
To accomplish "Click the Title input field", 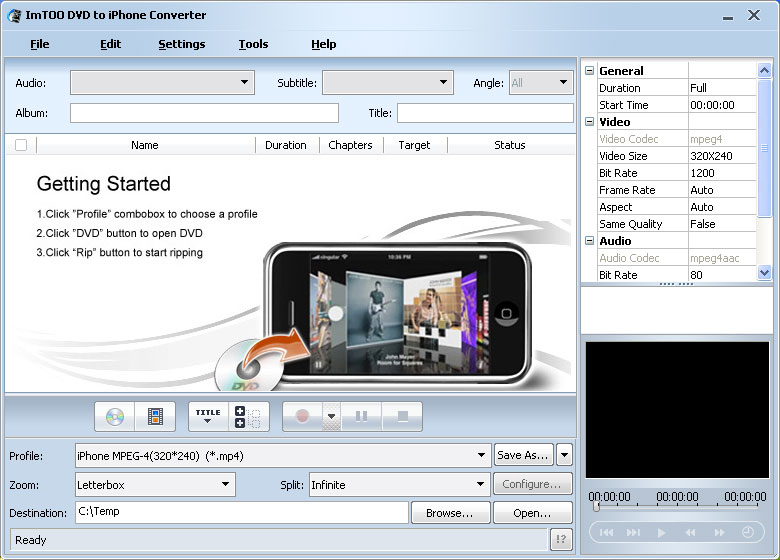I will (x=485, y=113).
